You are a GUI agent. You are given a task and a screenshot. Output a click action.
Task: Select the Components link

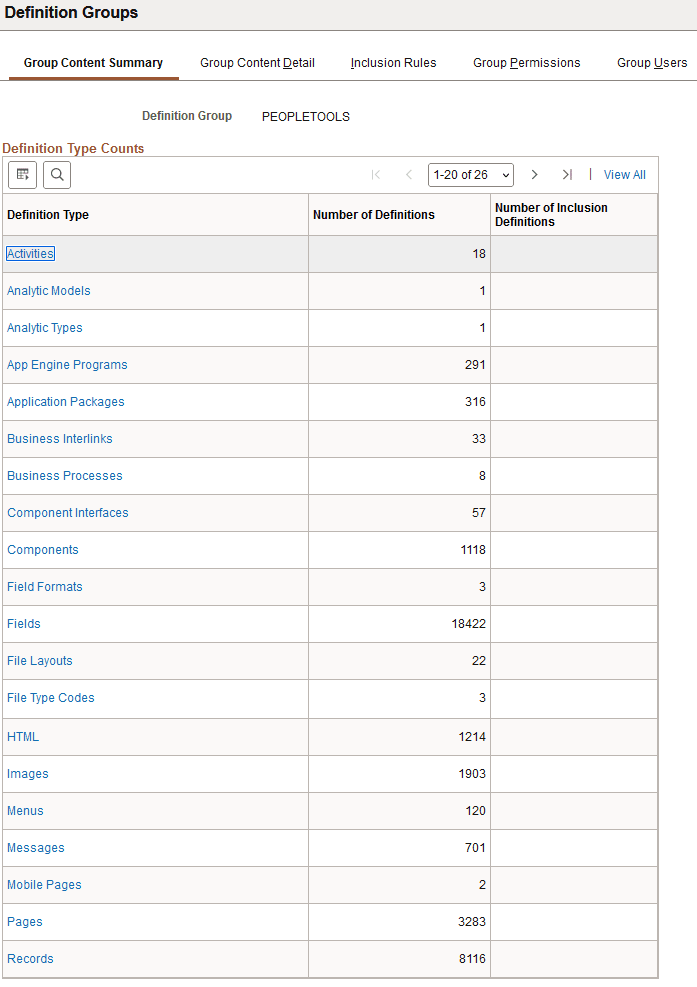42,549
